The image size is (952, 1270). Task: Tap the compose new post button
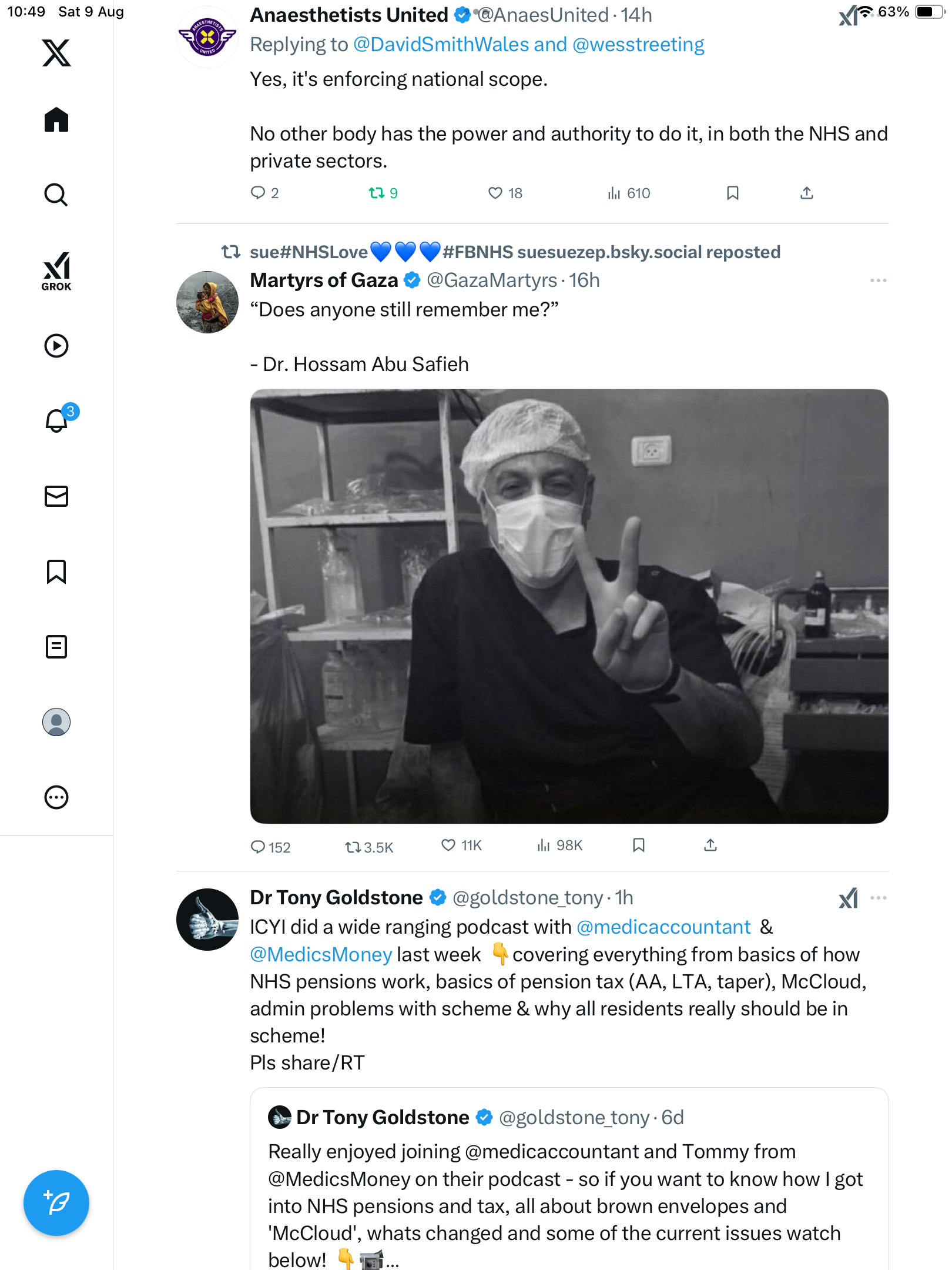point(56,1203)
